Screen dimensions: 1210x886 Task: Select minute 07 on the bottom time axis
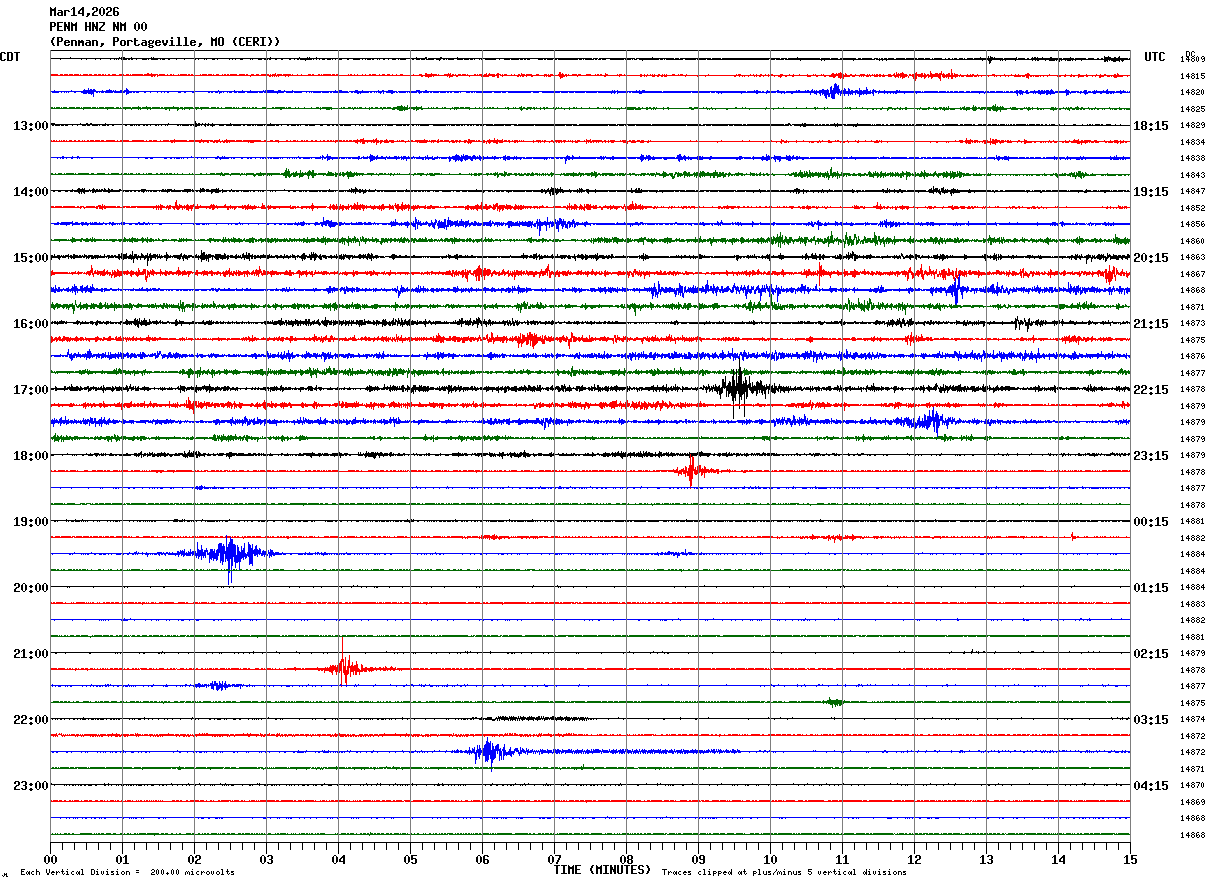[x=554, y=859]
